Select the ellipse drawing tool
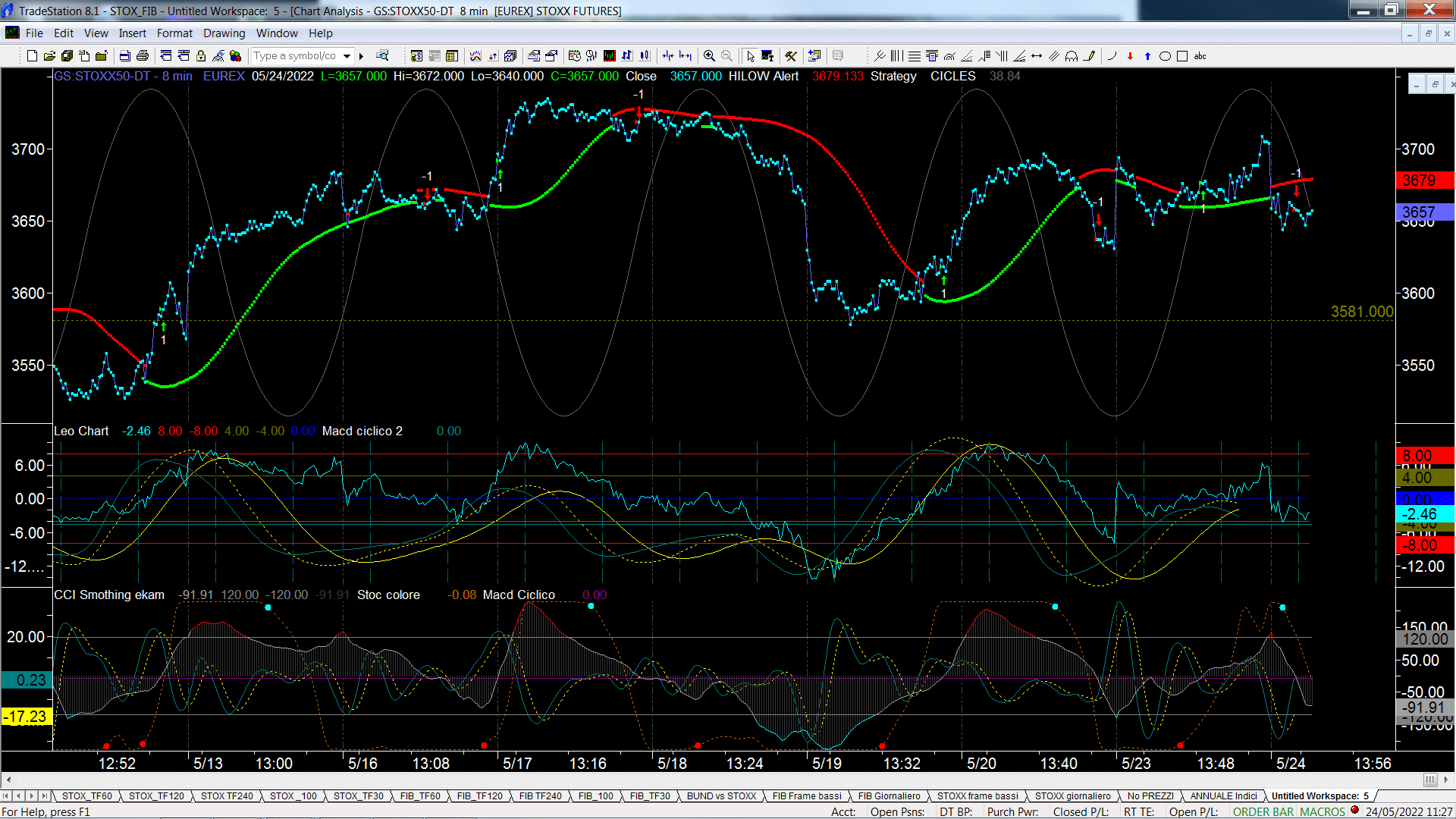This screenshot has height=819, width=1456. [x=1165, y=55]
